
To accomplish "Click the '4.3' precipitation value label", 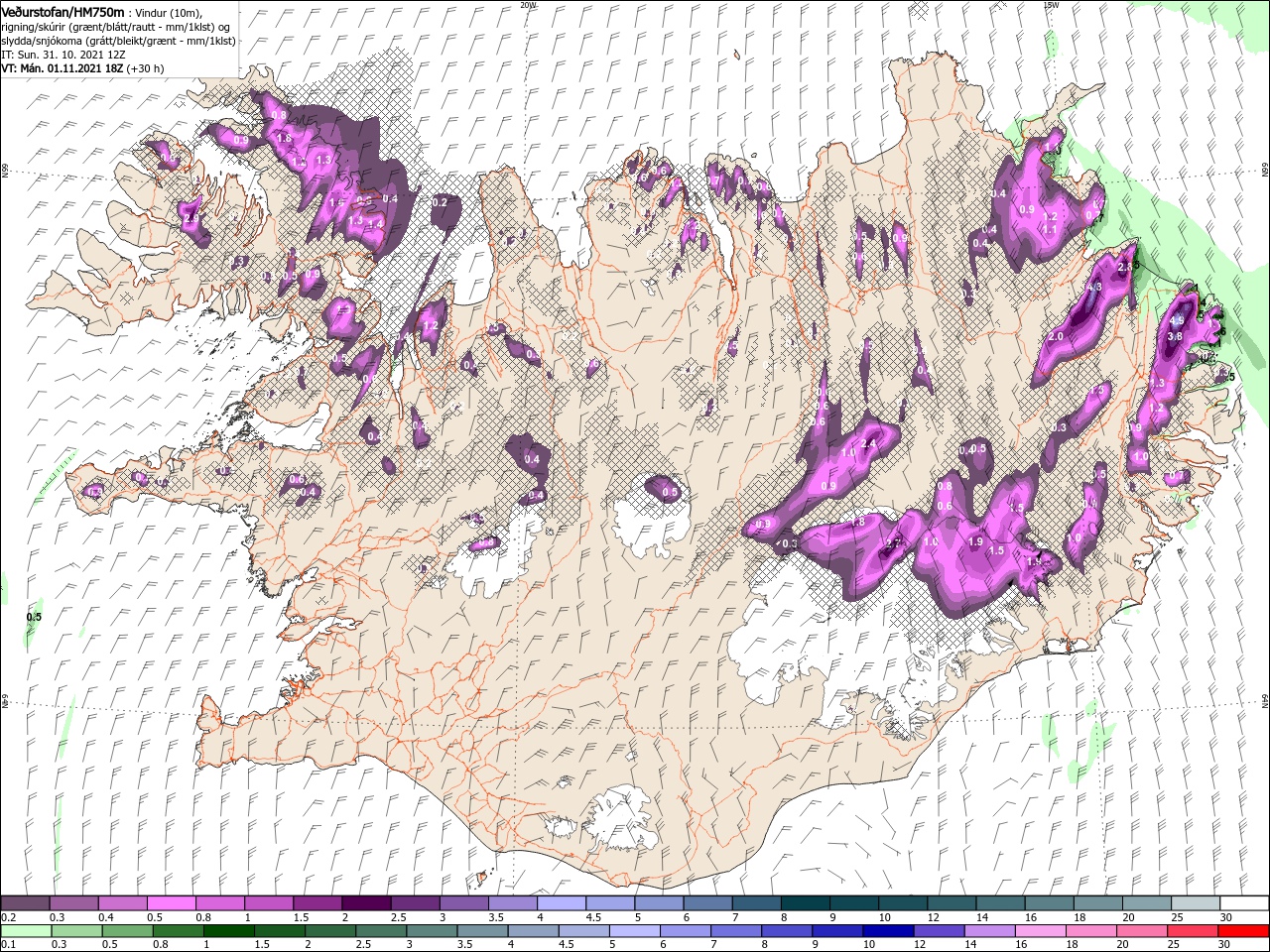I will 1095,288.
